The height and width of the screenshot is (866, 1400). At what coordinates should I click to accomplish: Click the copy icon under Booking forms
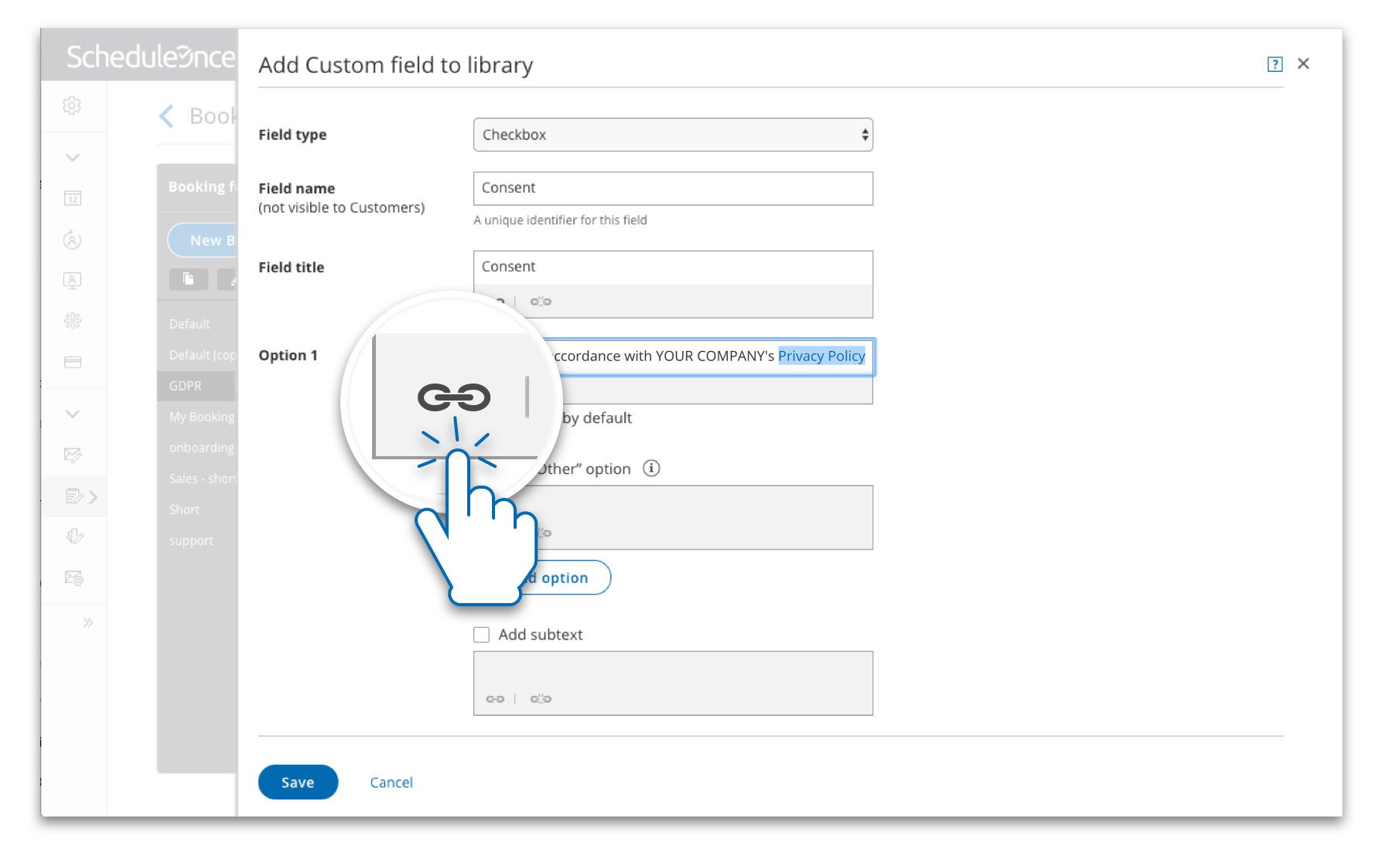coord(188,279)
